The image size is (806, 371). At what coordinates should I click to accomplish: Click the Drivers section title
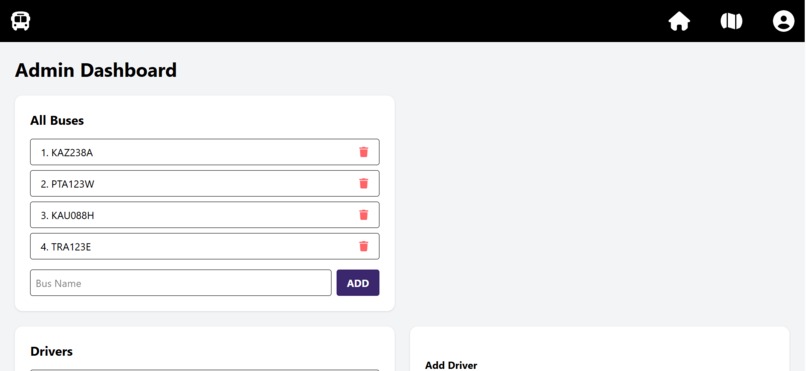[x=51, y=351]
